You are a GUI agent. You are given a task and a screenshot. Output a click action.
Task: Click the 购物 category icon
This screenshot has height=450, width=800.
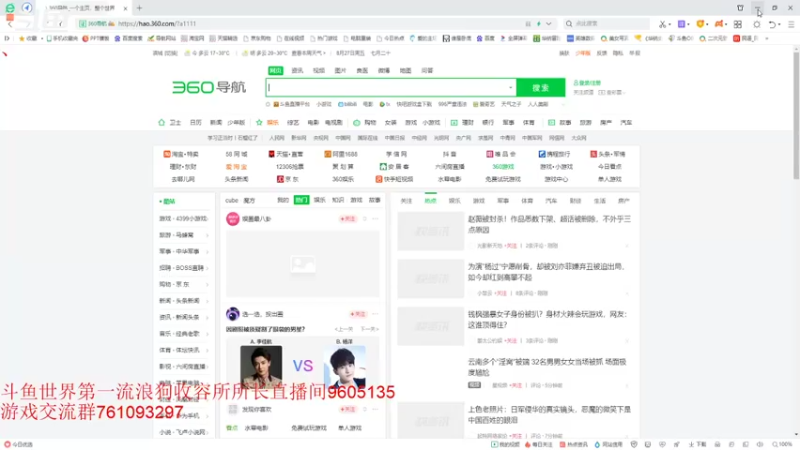[357, 122]
